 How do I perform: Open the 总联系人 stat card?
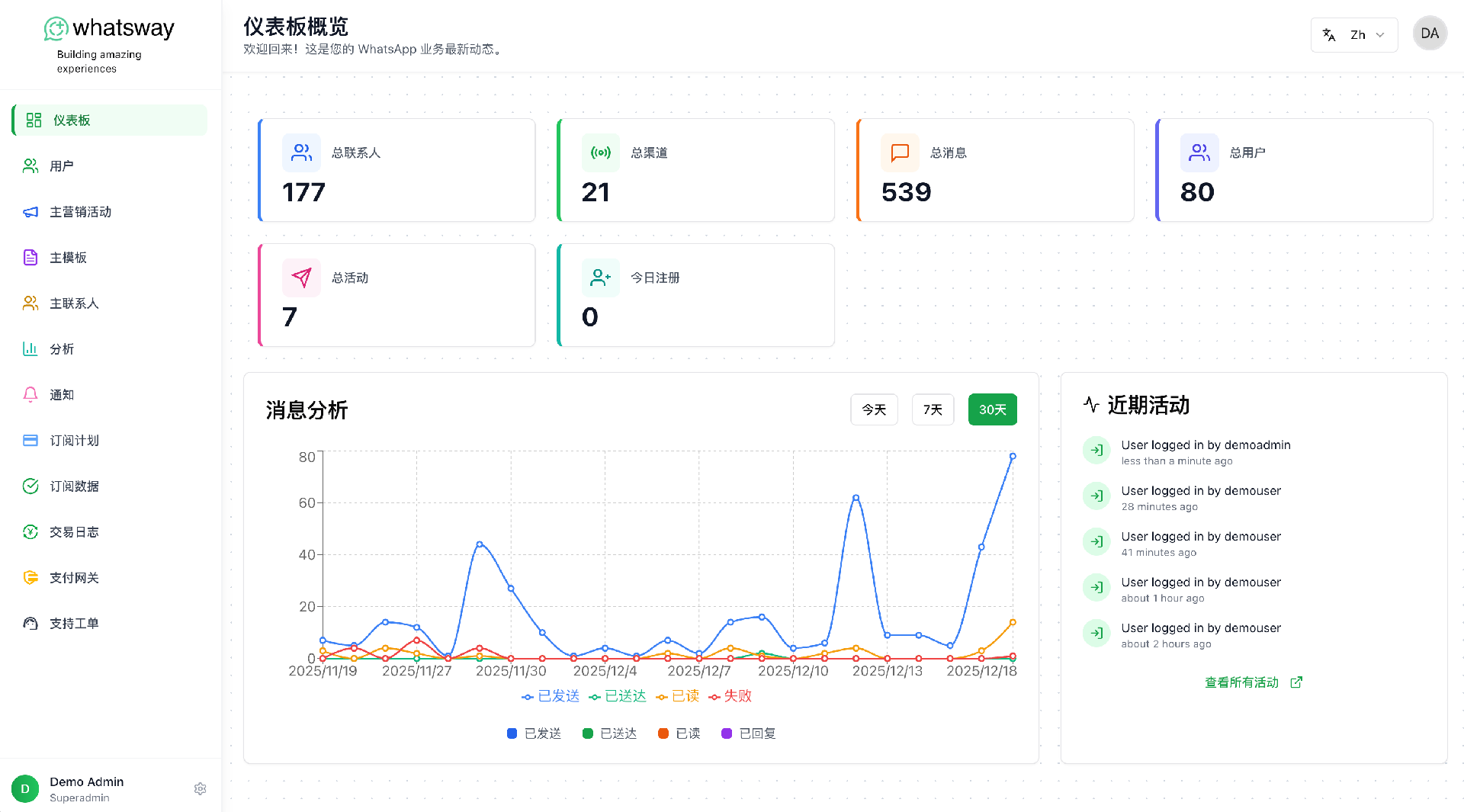[396, 170]
